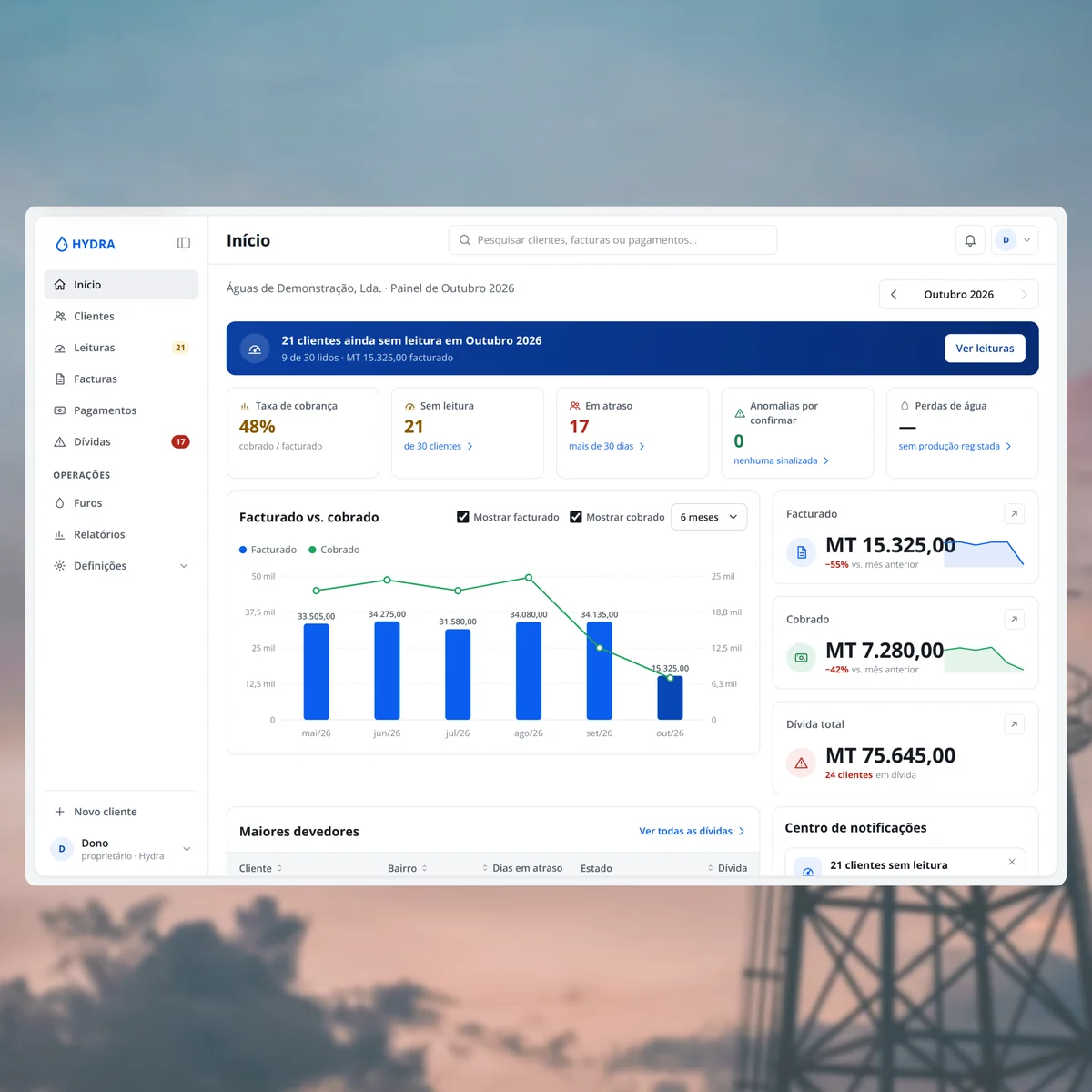Screen dimensions: 1092x1092
Task: Click the Hydra logo
Action: (86, 244)
